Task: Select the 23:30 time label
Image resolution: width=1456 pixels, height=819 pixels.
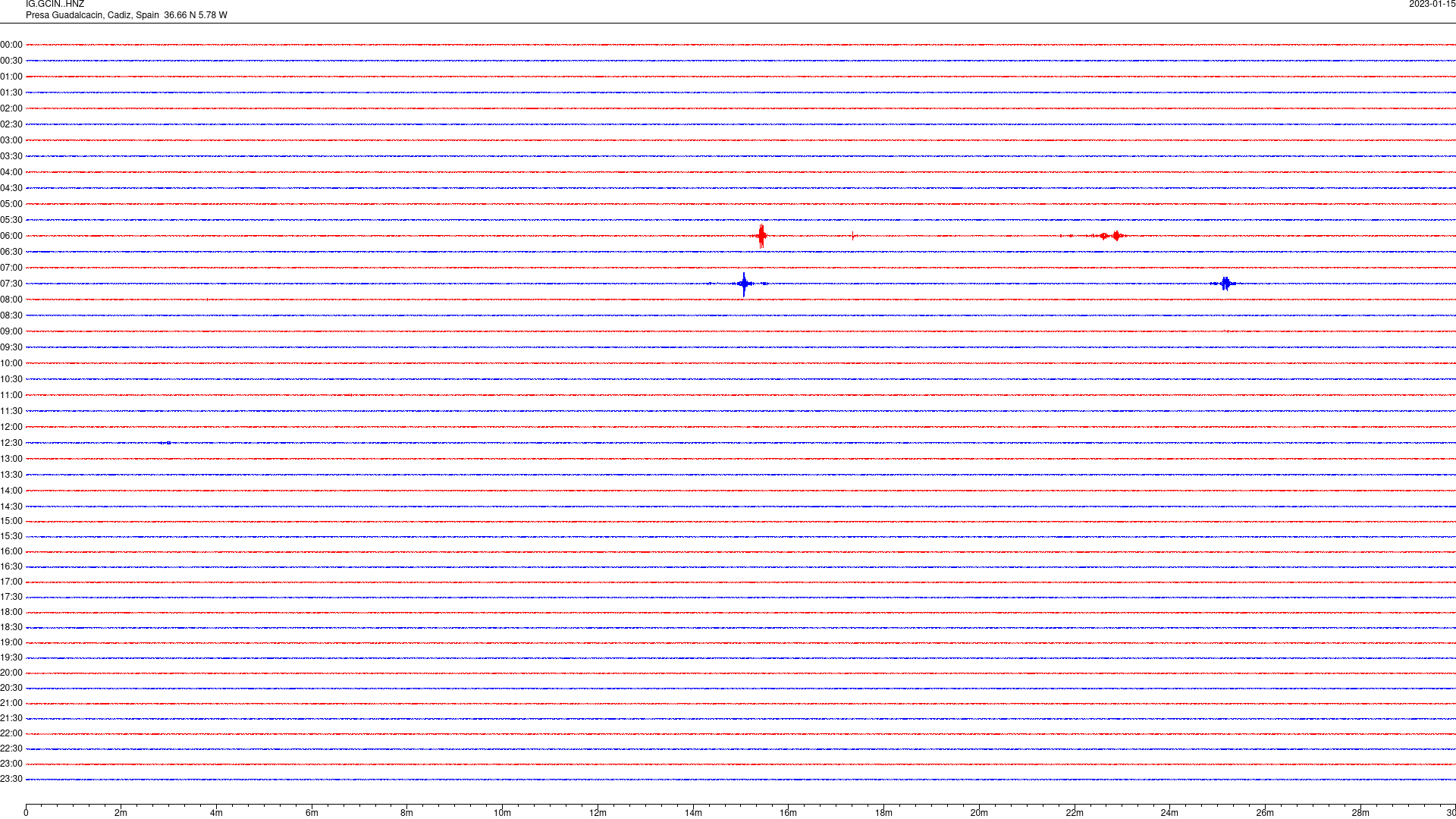Action: [x=11, y=779]
